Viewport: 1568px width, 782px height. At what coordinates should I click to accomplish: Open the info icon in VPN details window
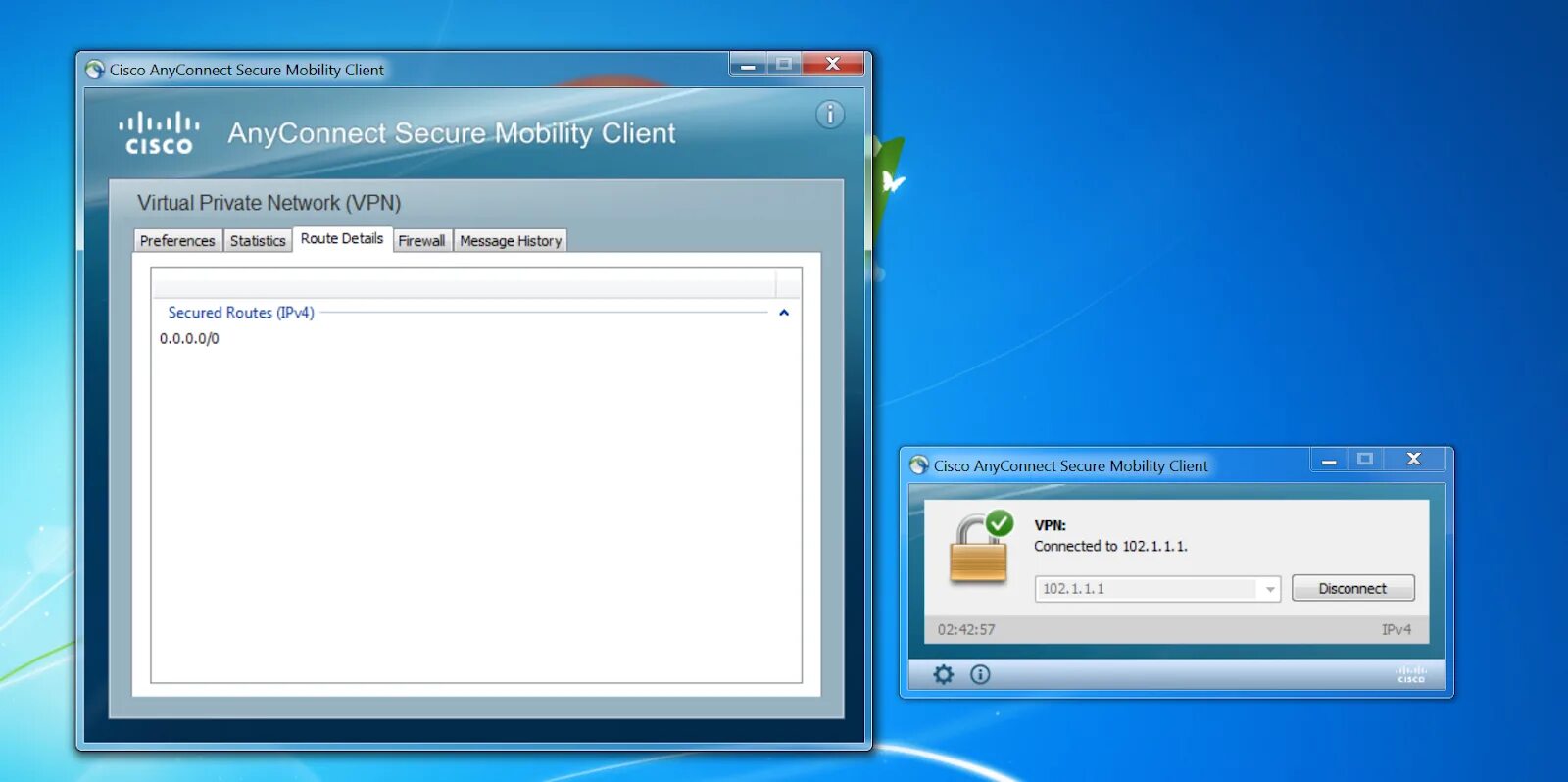(830, 115)
